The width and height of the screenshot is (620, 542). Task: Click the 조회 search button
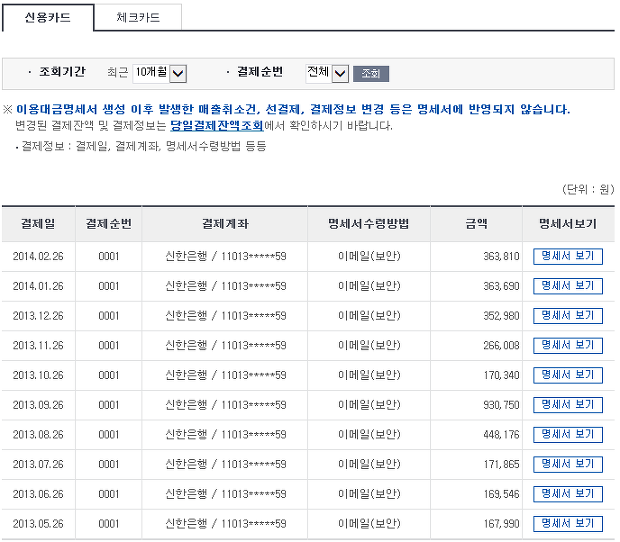point(370,74)
